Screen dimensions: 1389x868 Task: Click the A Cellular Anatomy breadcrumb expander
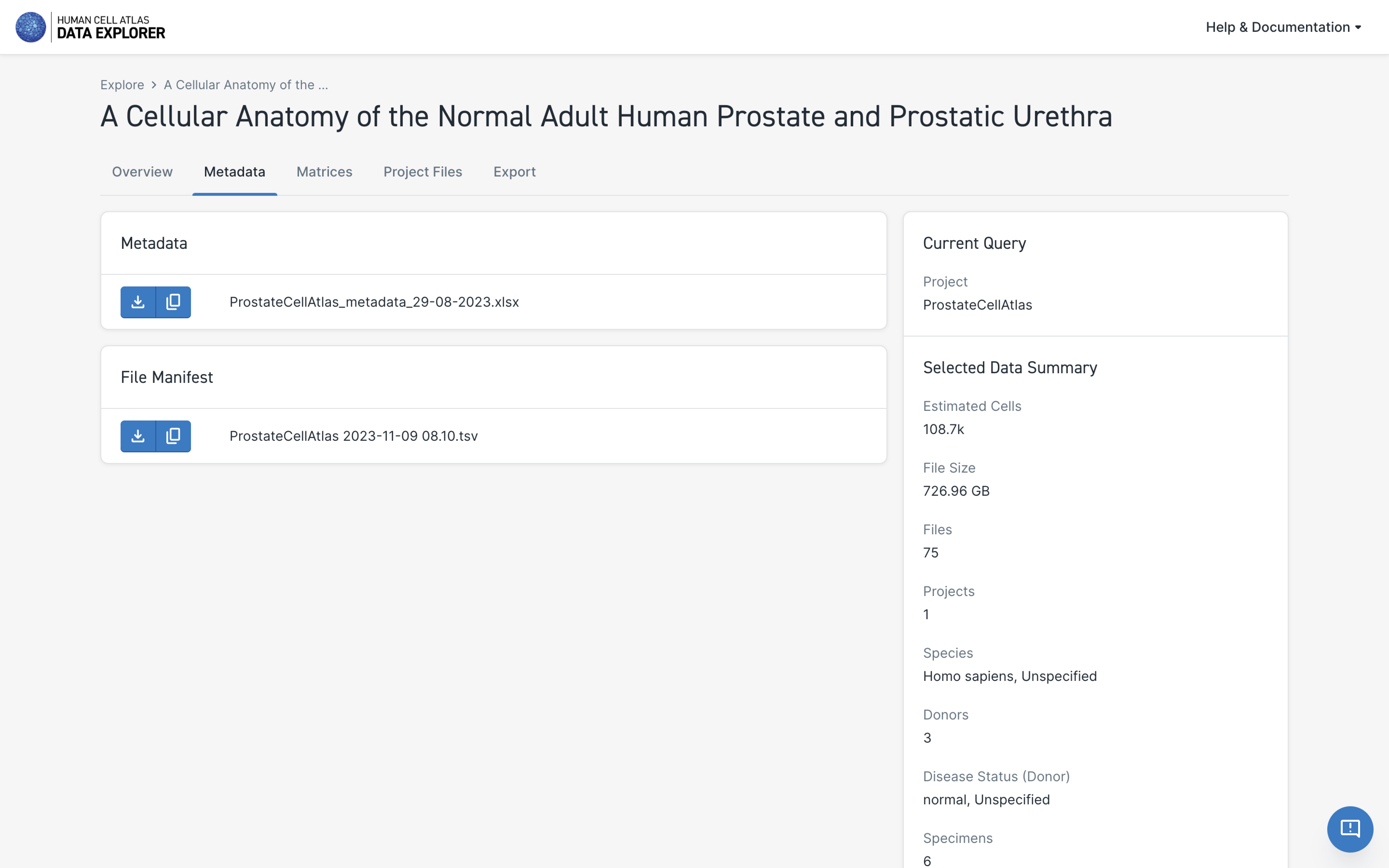[246, 84]
